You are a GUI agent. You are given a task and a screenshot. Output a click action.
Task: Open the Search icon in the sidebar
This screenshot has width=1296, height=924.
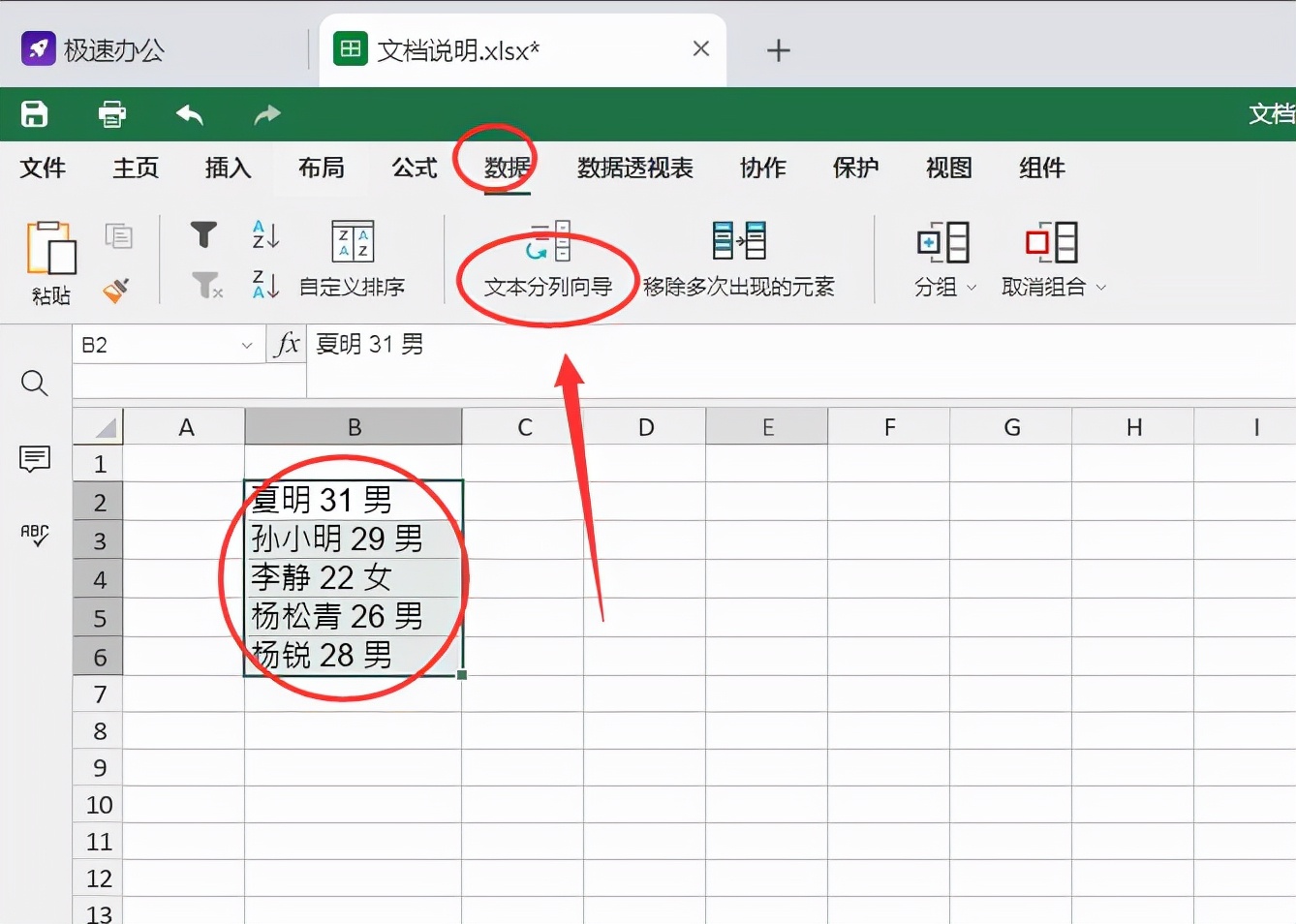pyautogui.click(x=35, y=384)
